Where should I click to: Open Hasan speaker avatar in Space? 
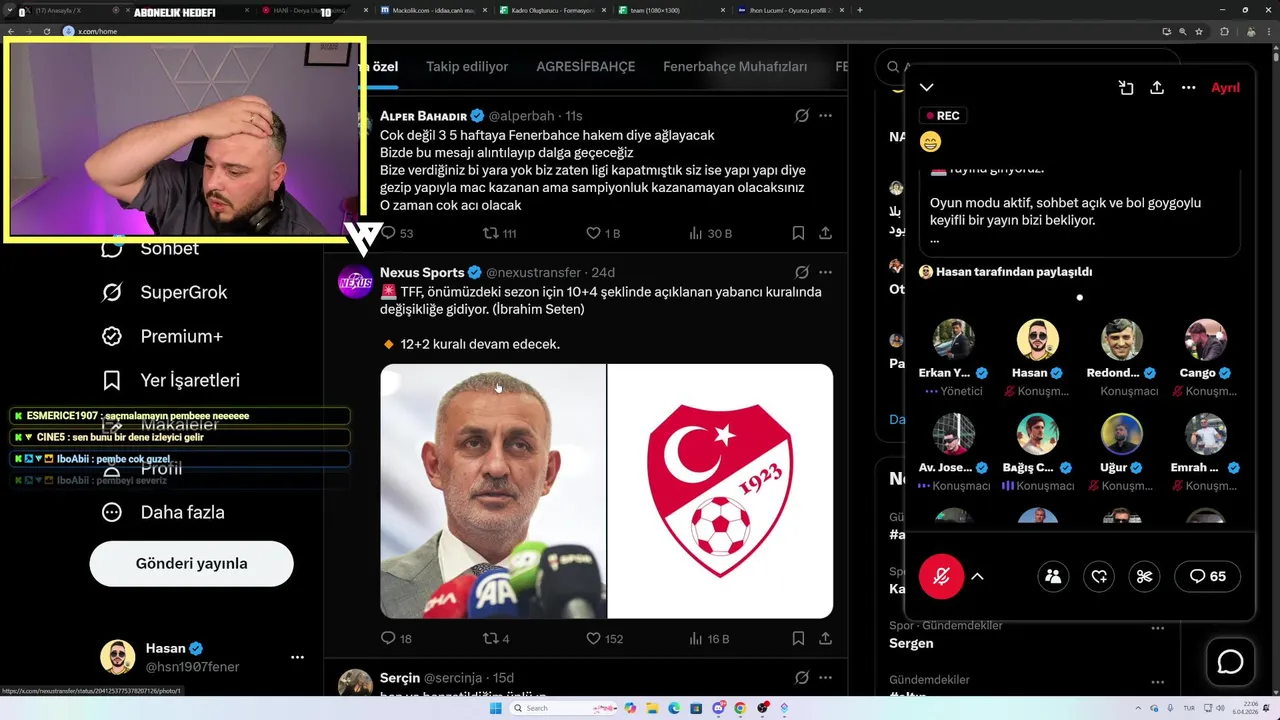(x=1038, y=340)
